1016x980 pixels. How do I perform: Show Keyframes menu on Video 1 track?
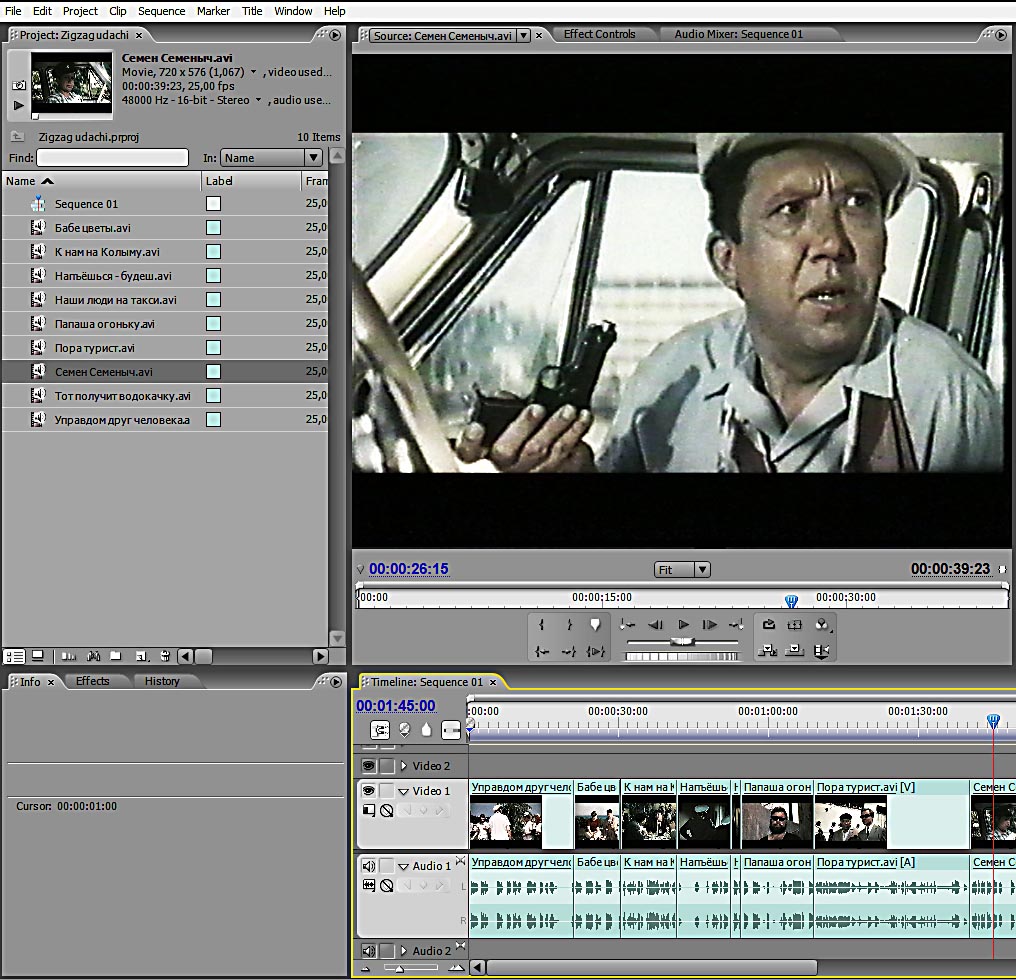[x=387, y=810]
